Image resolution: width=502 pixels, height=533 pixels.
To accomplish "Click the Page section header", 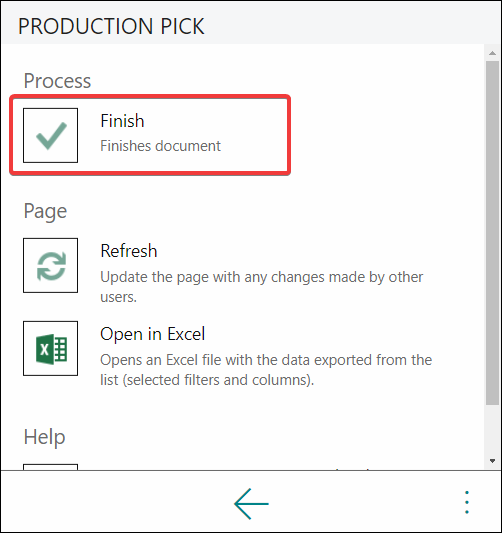I will (45, 211).
